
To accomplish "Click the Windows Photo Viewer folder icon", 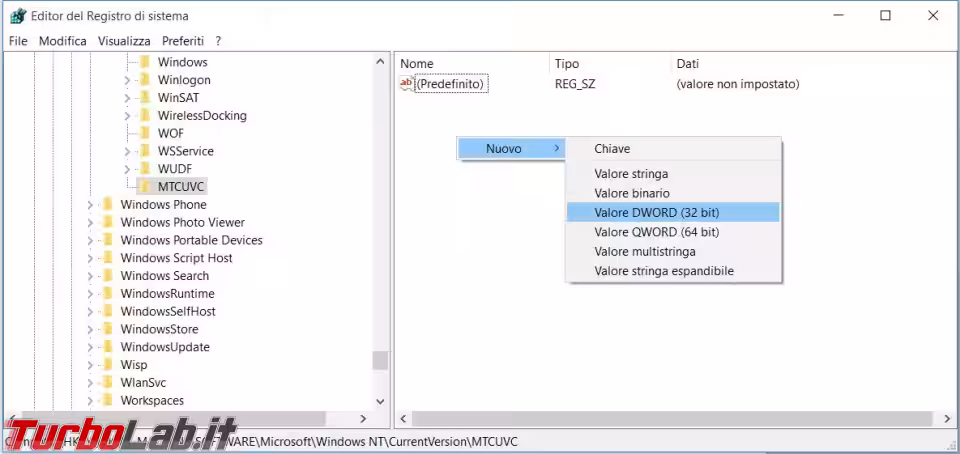I will [108, 222].
